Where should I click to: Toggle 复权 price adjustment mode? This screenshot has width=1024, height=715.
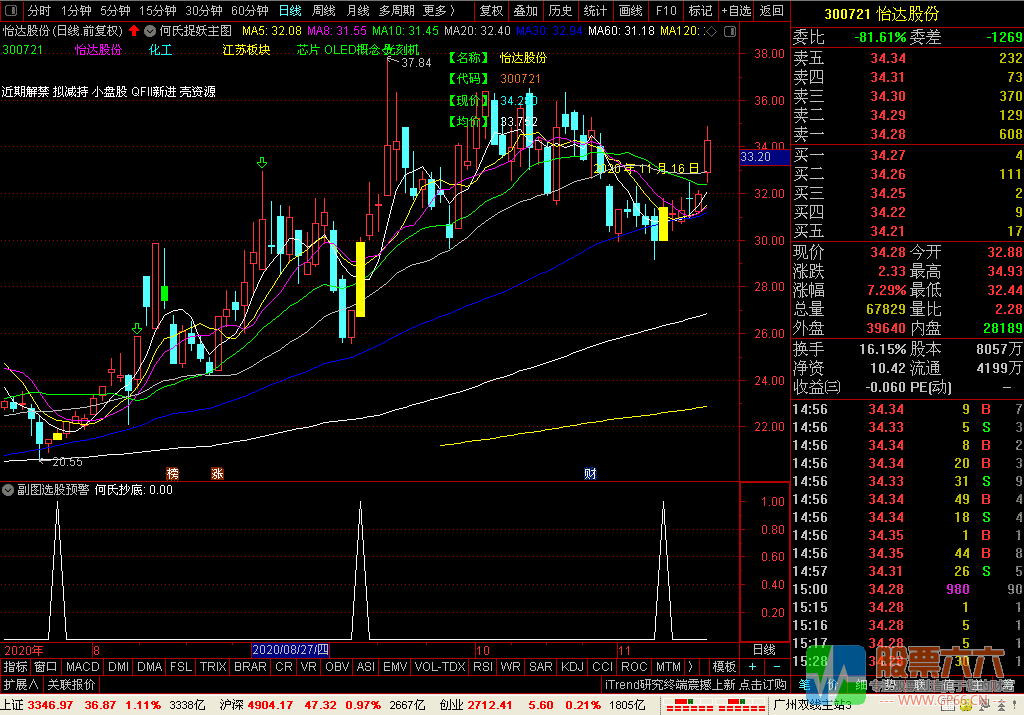tap(491, 11)
